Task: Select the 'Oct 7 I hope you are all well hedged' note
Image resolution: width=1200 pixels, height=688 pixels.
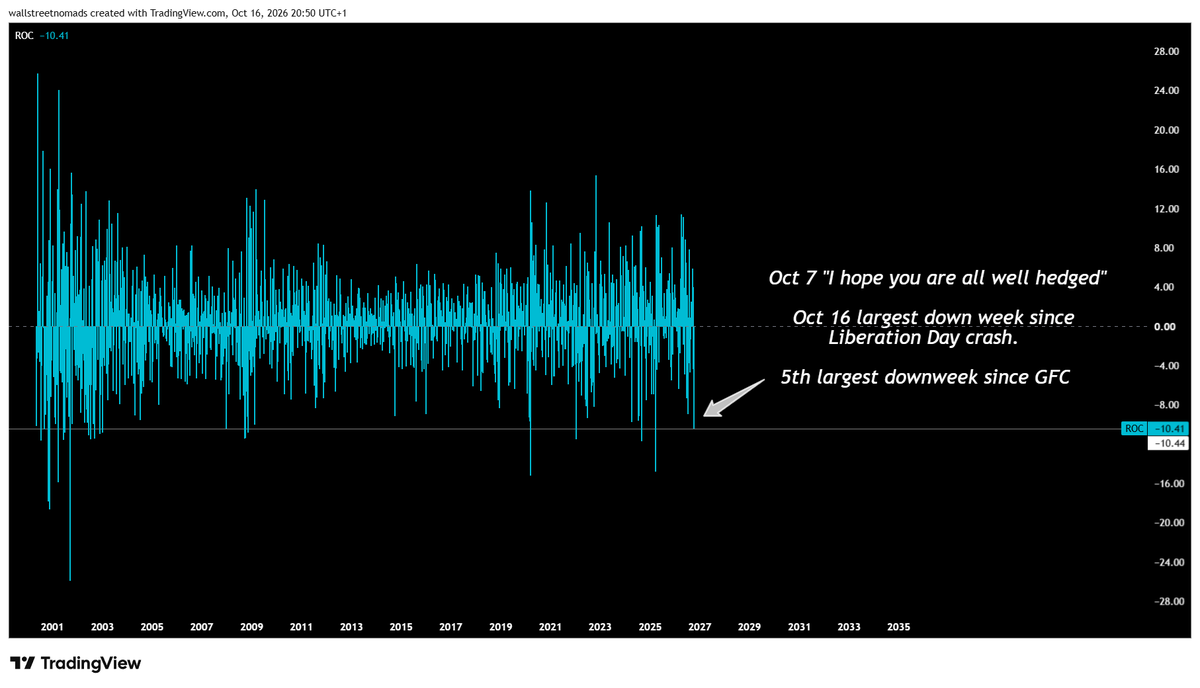Action: tap(938, 277)
